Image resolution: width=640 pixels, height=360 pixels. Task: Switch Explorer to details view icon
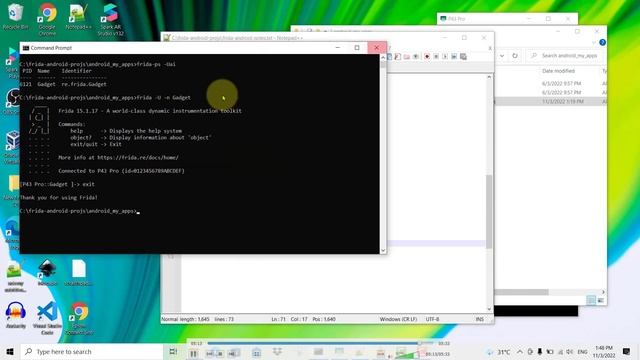[x=591, y=300]
